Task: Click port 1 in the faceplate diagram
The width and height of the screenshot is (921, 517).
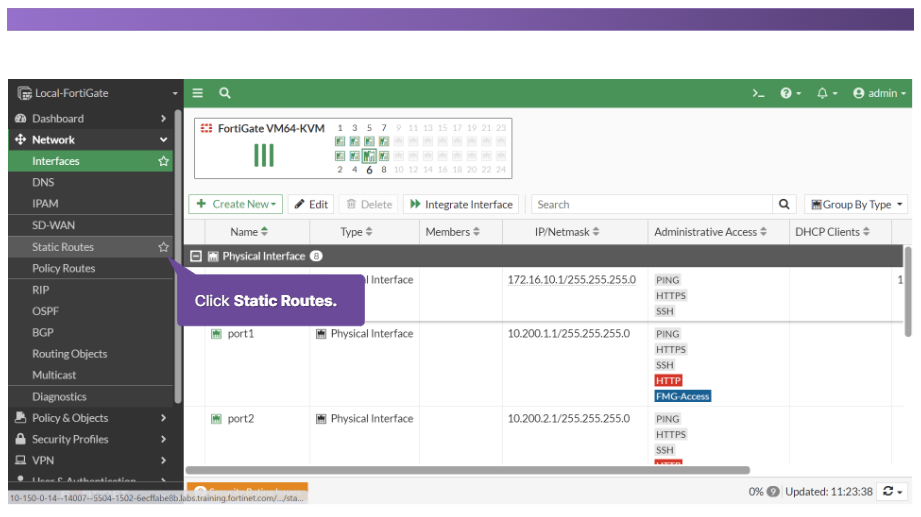Action: [340, 141]
